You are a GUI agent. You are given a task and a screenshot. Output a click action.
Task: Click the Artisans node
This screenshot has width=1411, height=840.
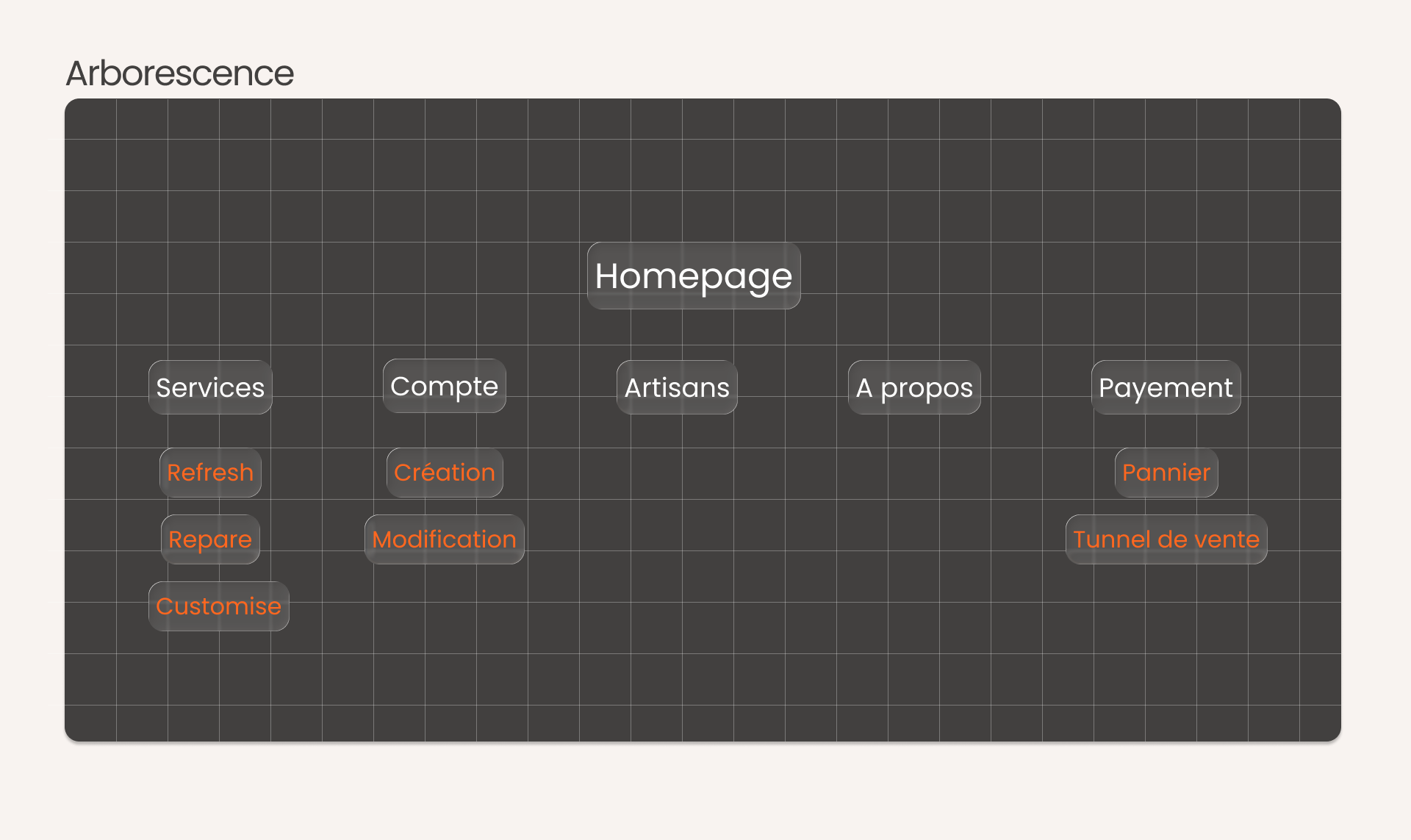pyautogui.click(x=677, y=387)
